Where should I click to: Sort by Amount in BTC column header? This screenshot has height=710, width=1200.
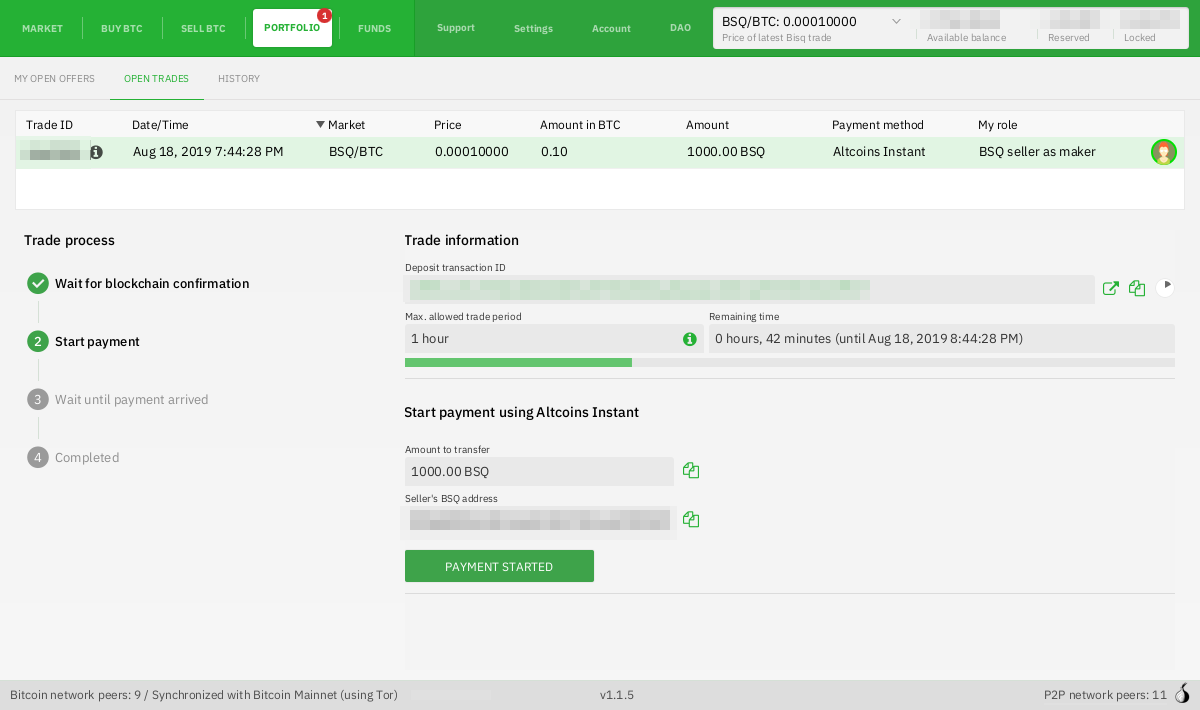click(580, 125)
